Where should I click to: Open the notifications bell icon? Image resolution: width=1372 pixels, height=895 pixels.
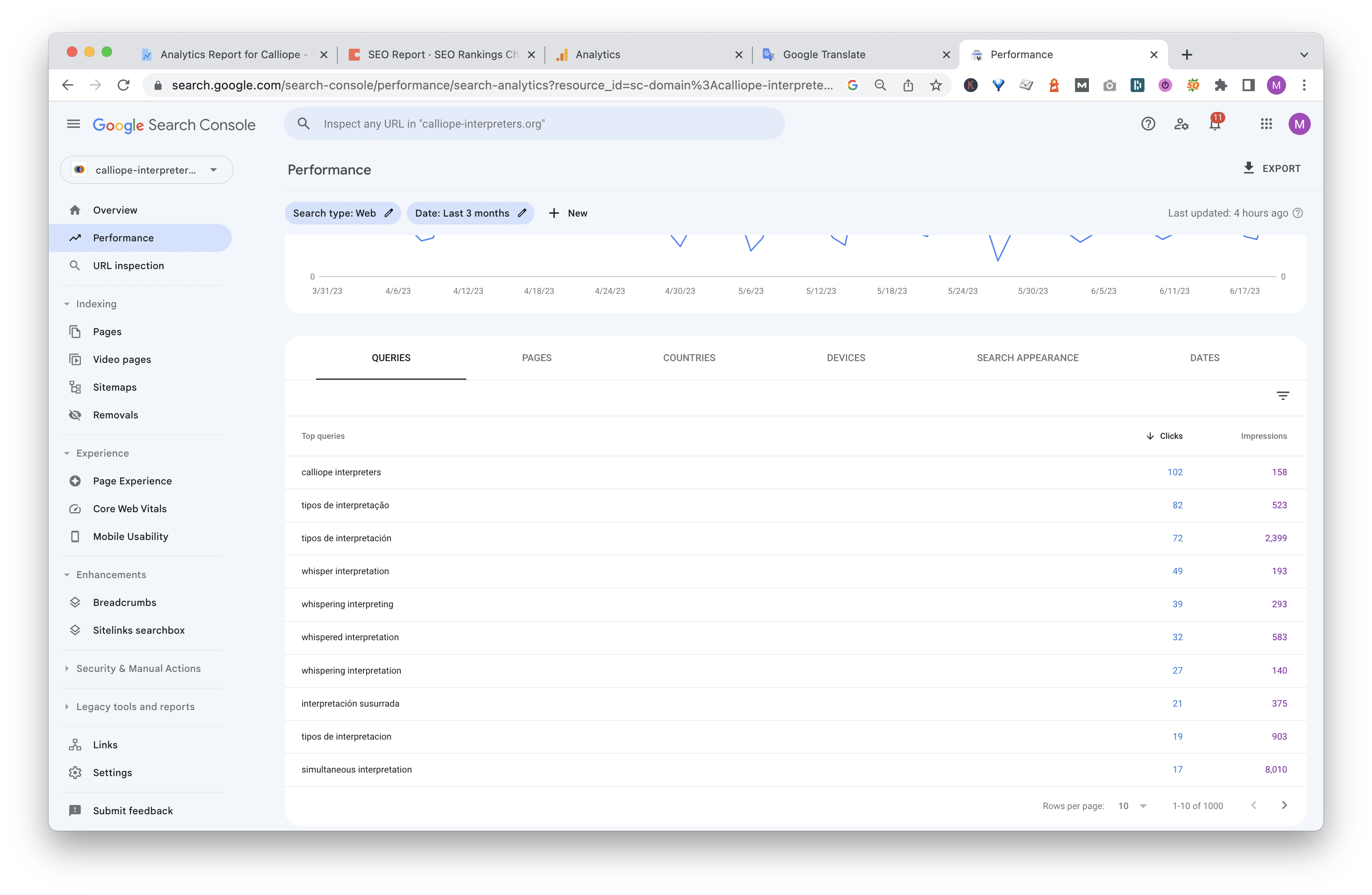click(x=1215, y=125)
